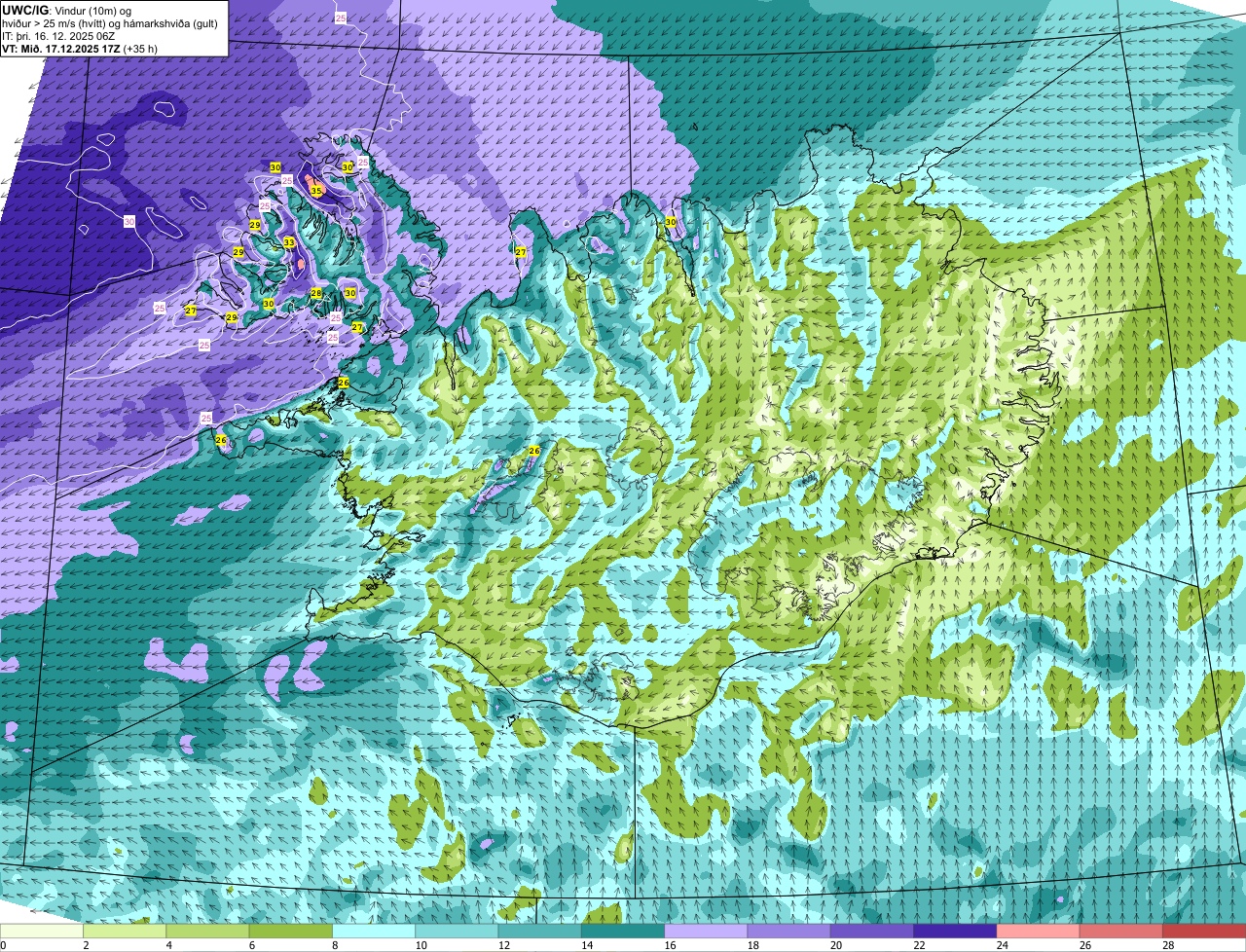Select the legend tick label 4

(x=168, y=945)
